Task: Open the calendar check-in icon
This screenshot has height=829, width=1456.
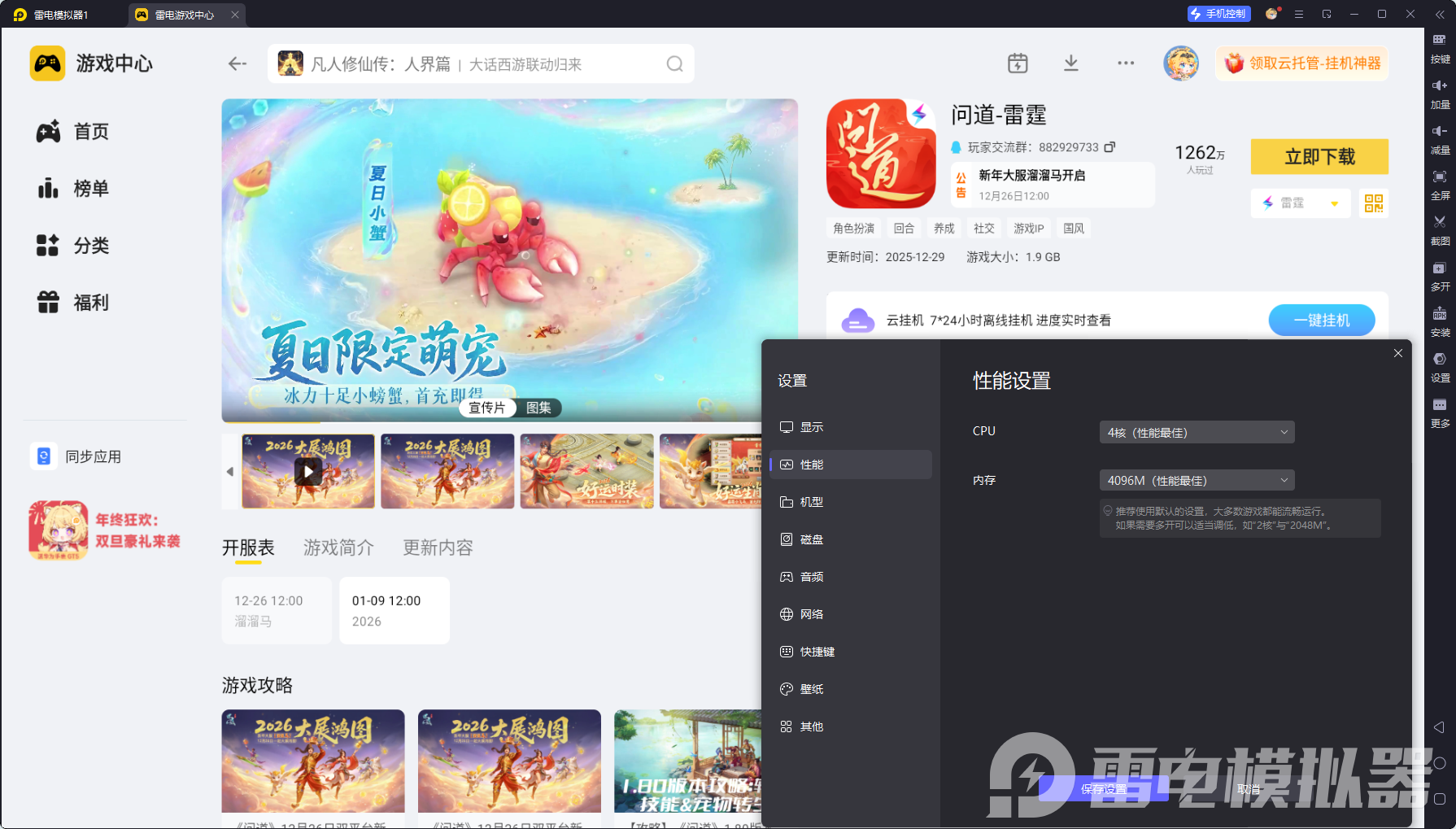Action: pos(1018,63)
